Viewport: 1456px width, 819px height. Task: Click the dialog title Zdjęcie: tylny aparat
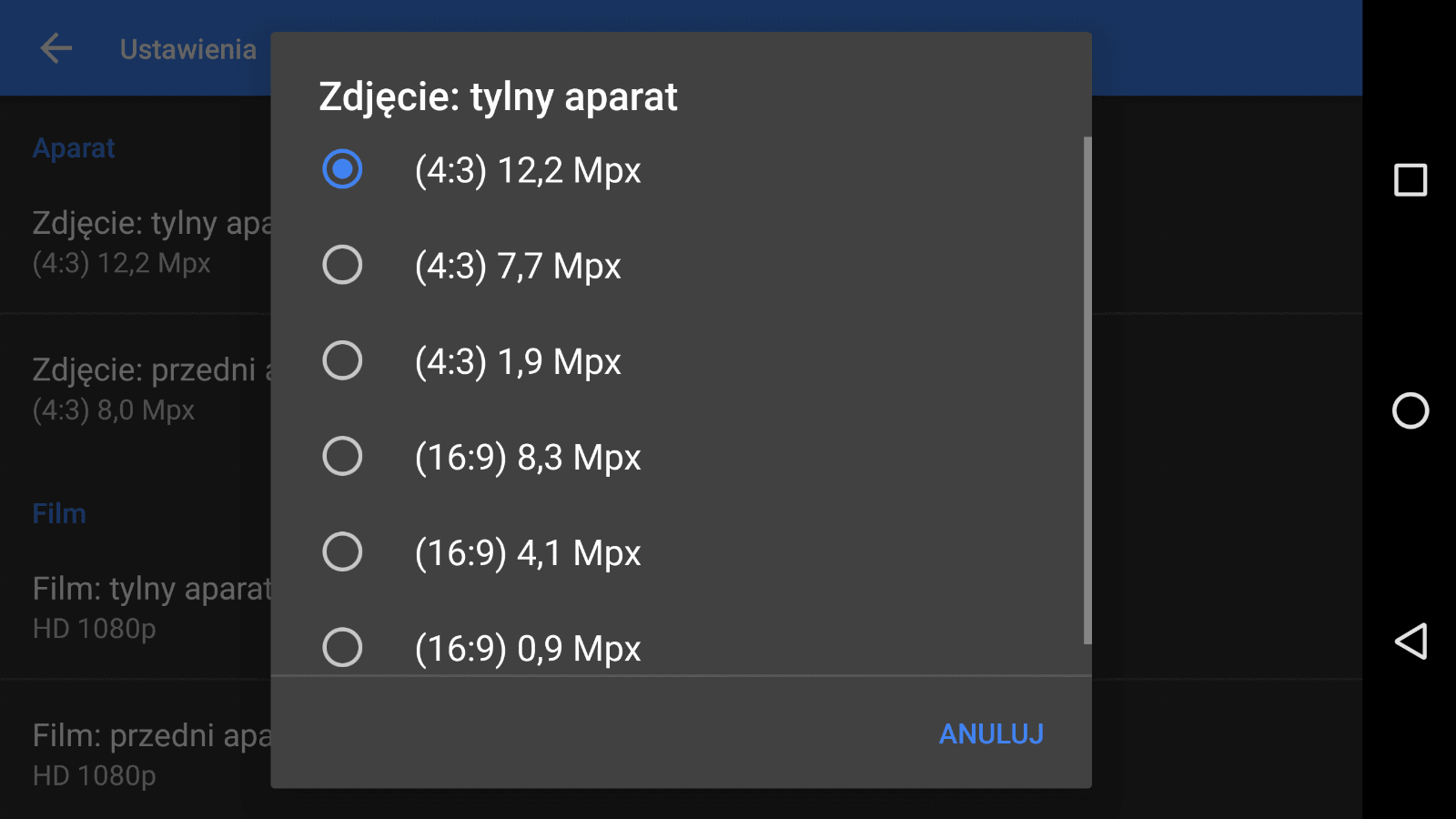[498, 97]
